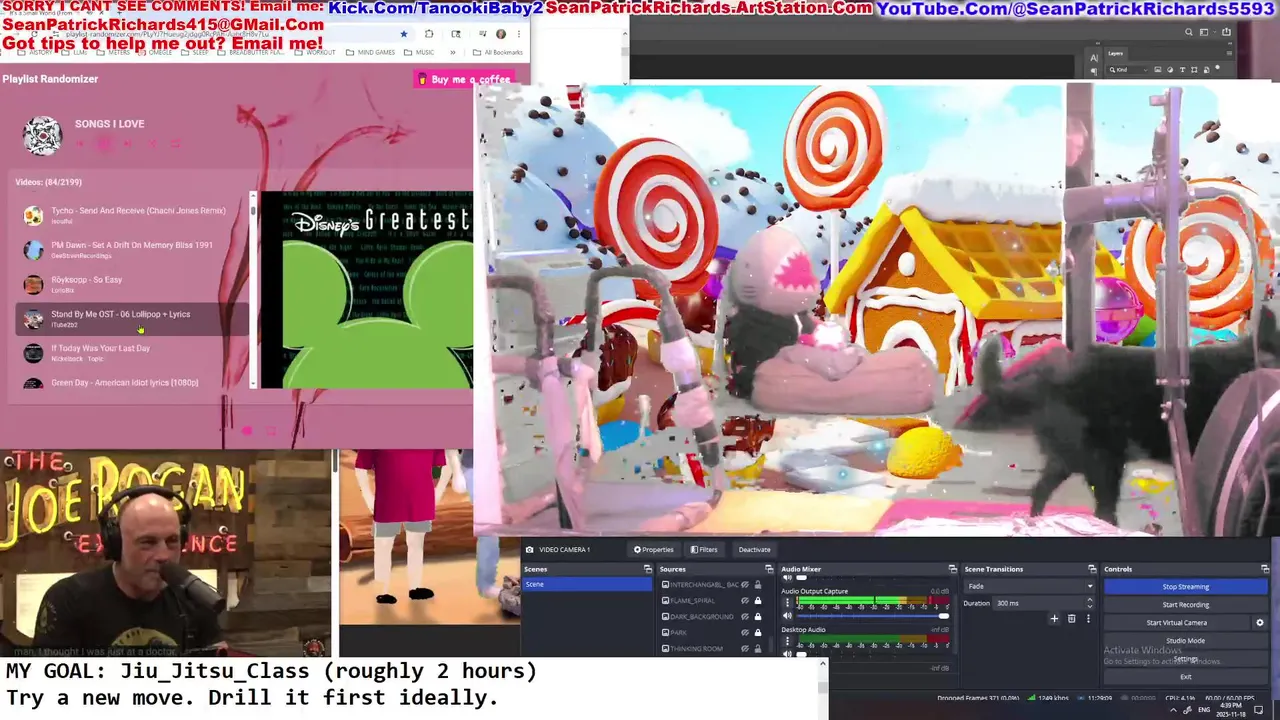This screenshot has width=1280, height=720.
Task: Select the 'Scene' item in Scenes list
Action: click(x=587, y=584)
